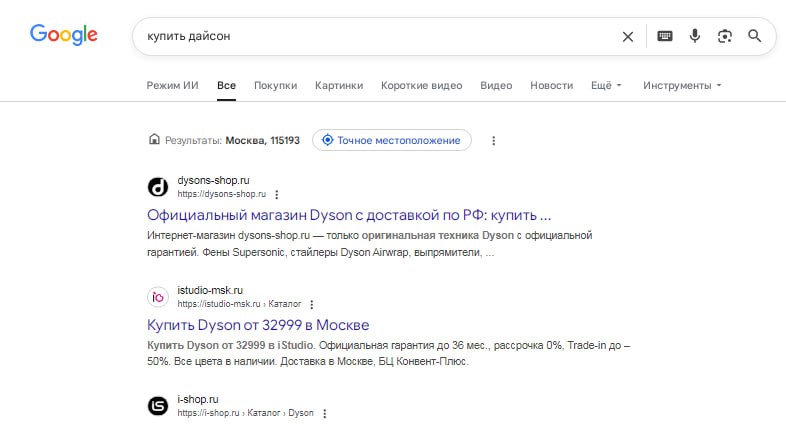Open three-dot menu for dysons-shop.ru result
This screenshot has height=425, width=786.
(x=277, y=194)
